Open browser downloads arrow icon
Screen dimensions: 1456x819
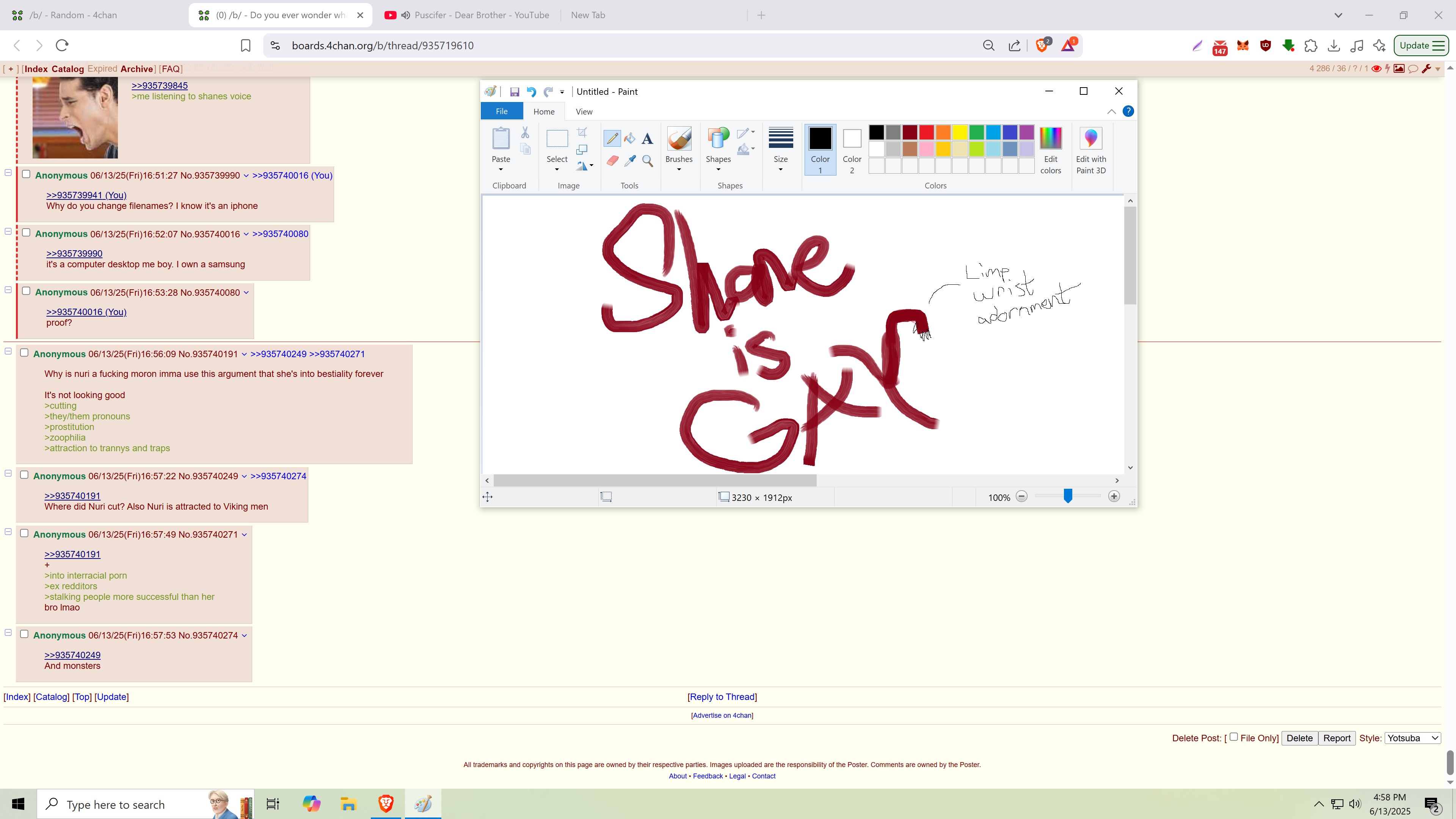pyautogui.click(x=1334, y=46)
